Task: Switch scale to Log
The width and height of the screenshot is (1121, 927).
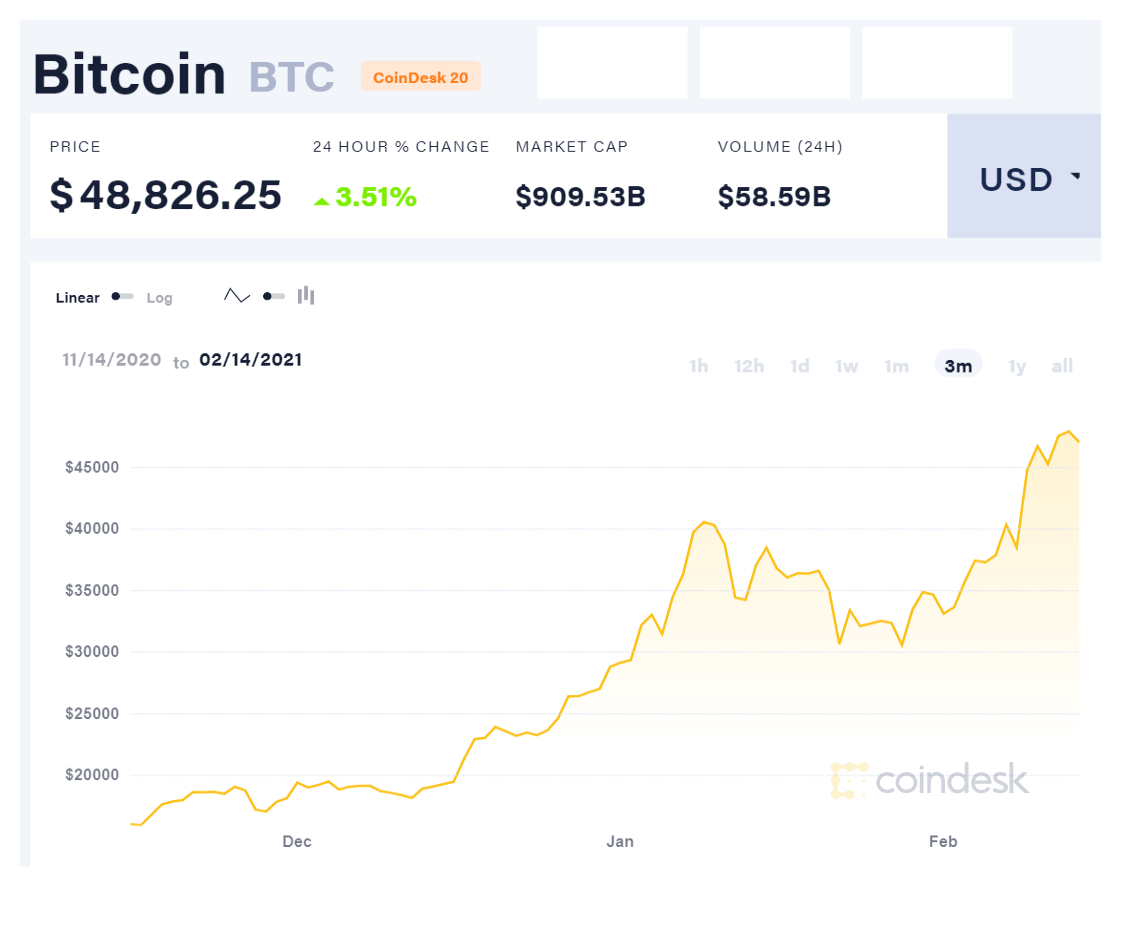Action: point(159,298)
